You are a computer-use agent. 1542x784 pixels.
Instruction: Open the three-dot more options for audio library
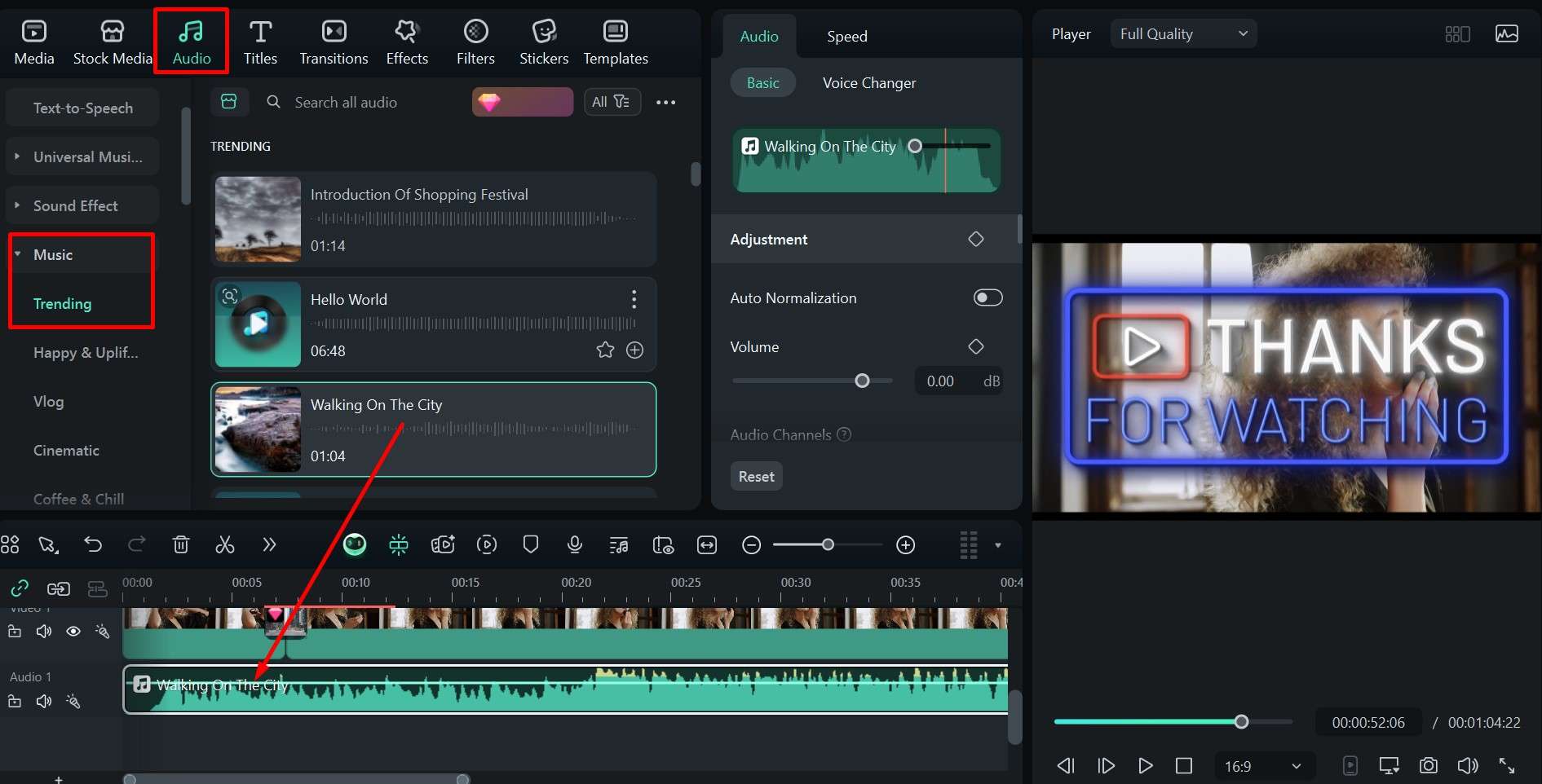click(665, 103)
